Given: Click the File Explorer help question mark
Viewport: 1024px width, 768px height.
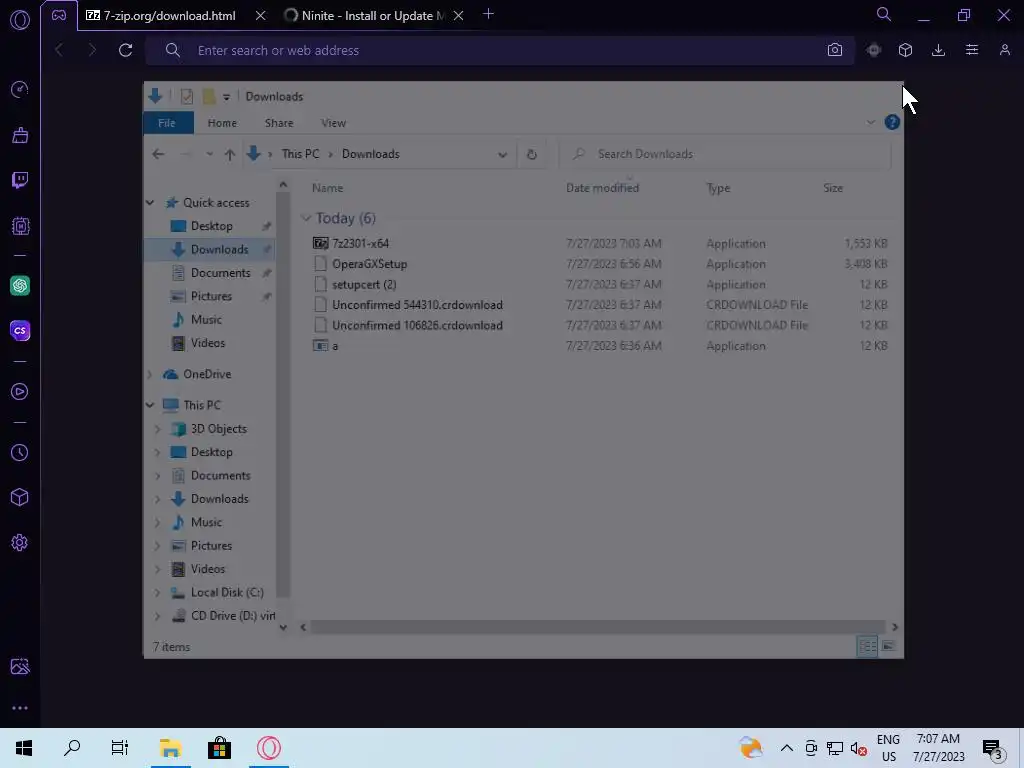Looking at the screenshot, I should point(892,122).
